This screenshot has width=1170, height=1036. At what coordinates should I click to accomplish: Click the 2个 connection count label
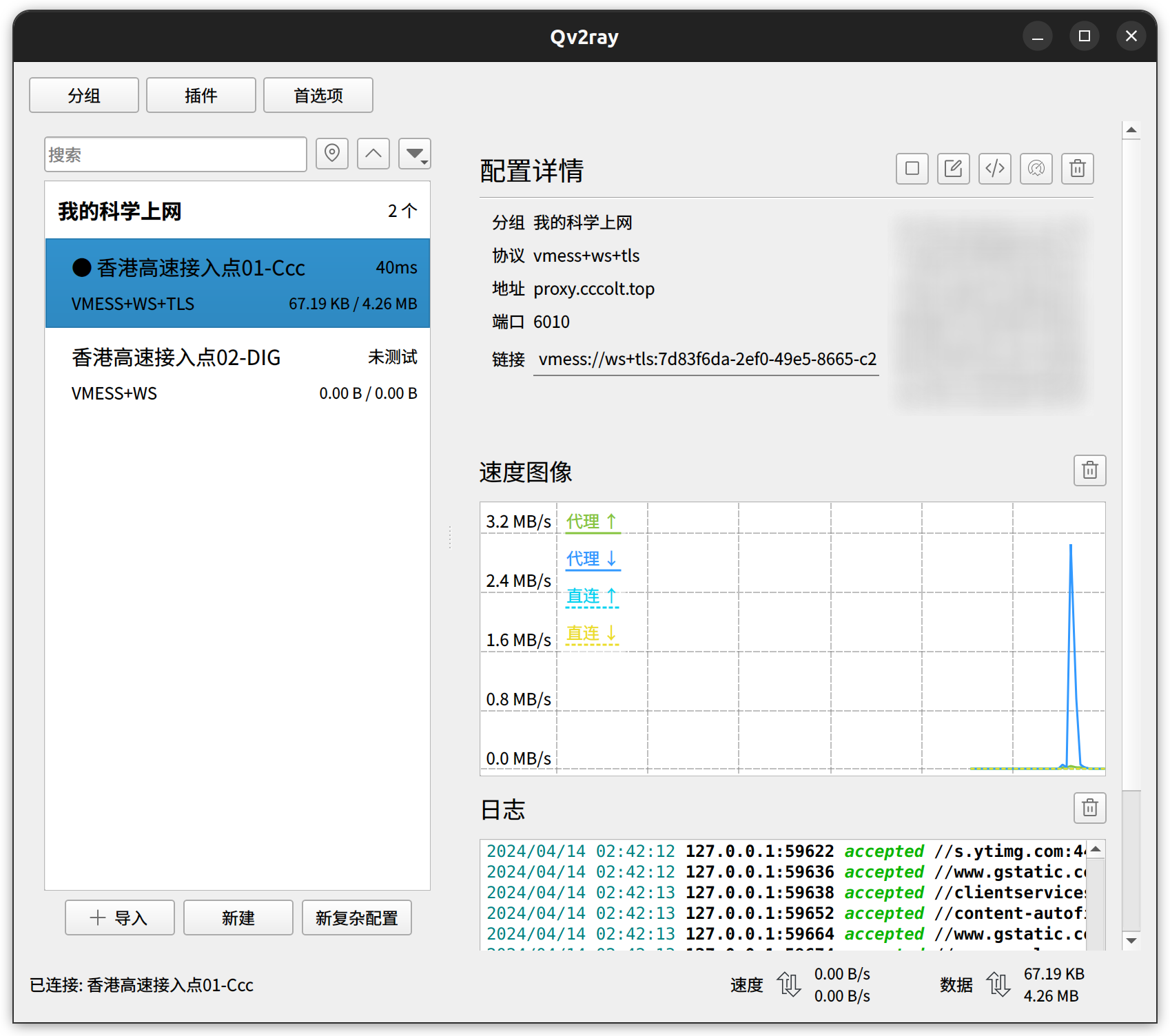[x=402, y=211]
